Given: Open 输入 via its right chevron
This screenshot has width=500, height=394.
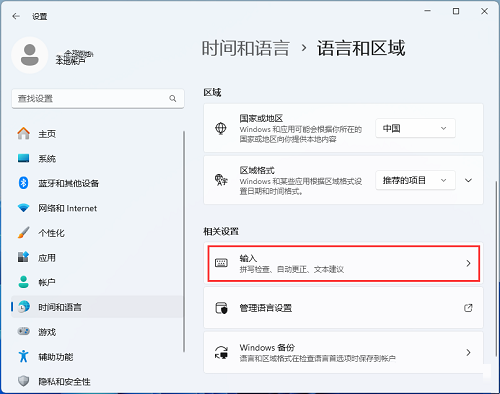Looking at the screenshot, I should click(x=468, y=263).
